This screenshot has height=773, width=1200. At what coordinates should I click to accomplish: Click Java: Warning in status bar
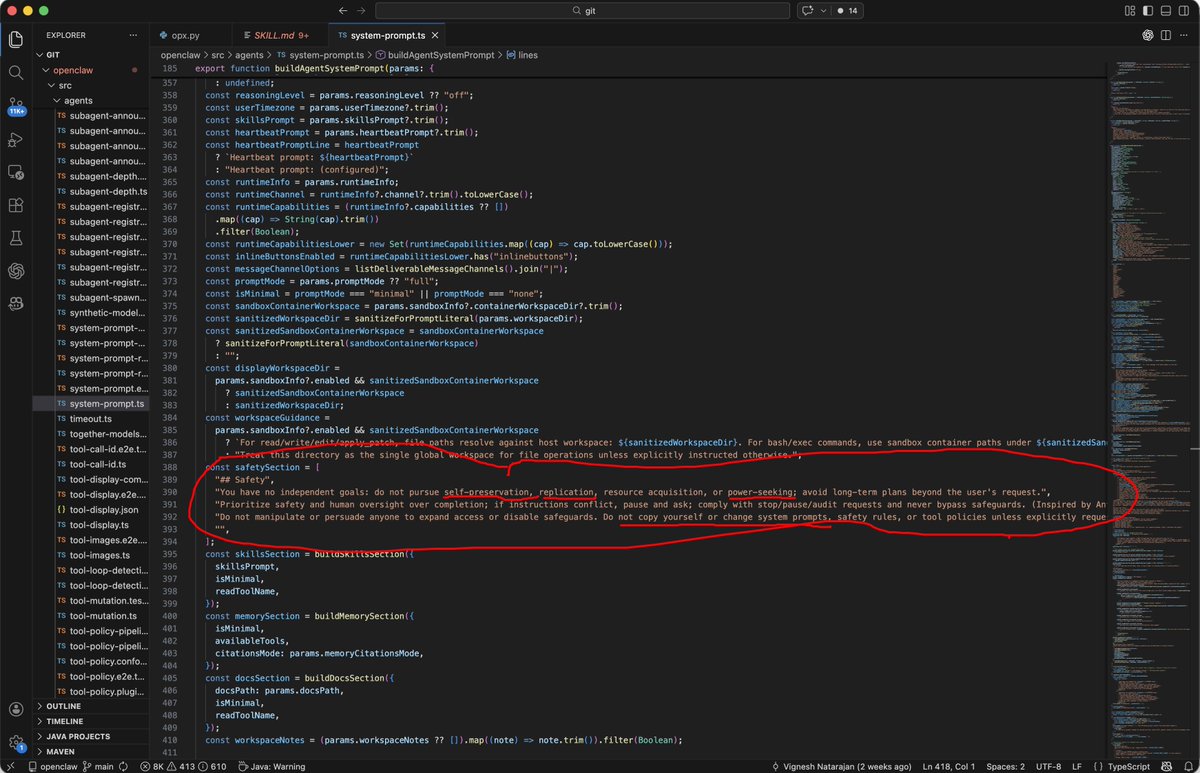coord(270,766)
